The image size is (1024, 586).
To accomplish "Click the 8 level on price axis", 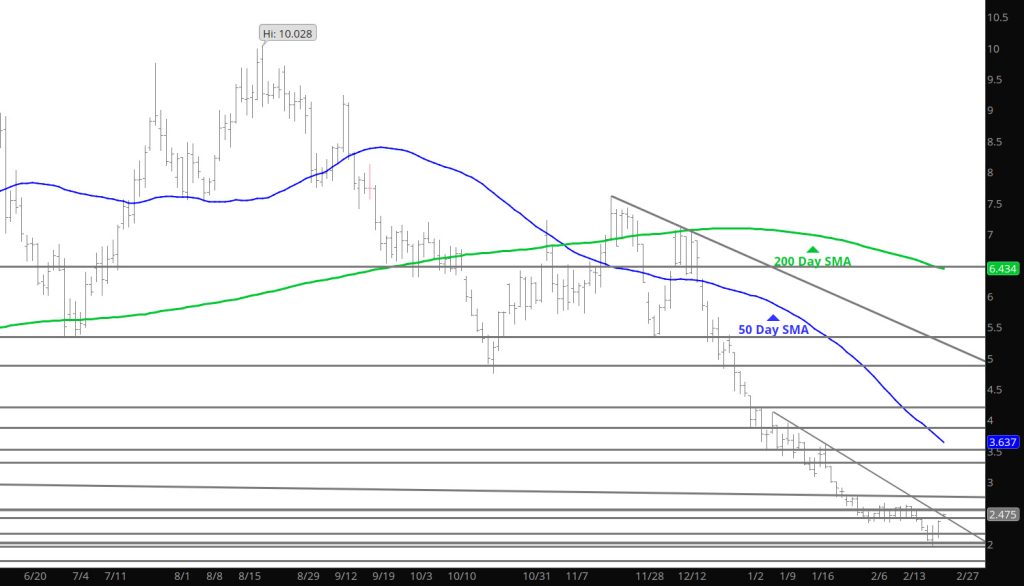I will click(990, 173).
